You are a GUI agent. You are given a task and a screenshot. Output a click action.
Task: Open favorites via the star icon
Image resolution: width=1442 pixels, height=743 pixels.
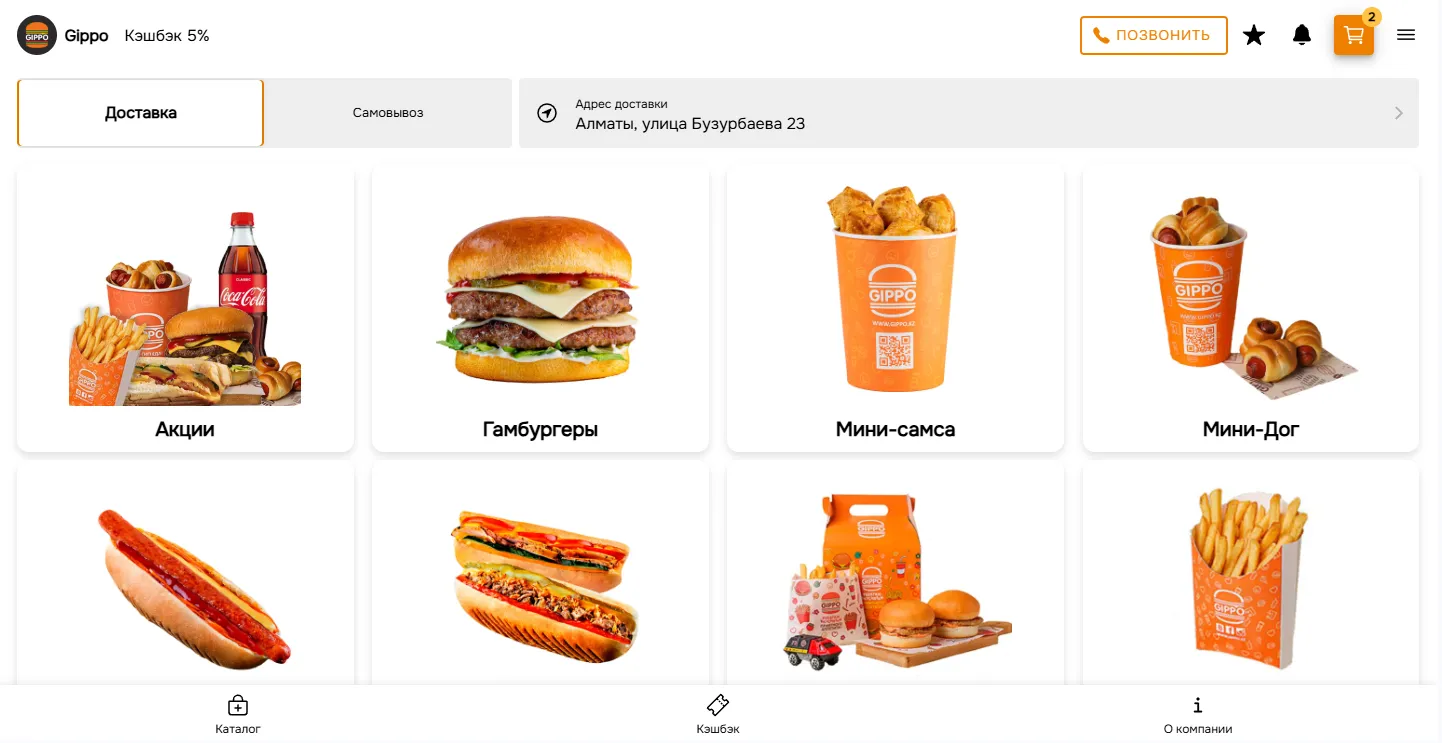click(1254, 35)
